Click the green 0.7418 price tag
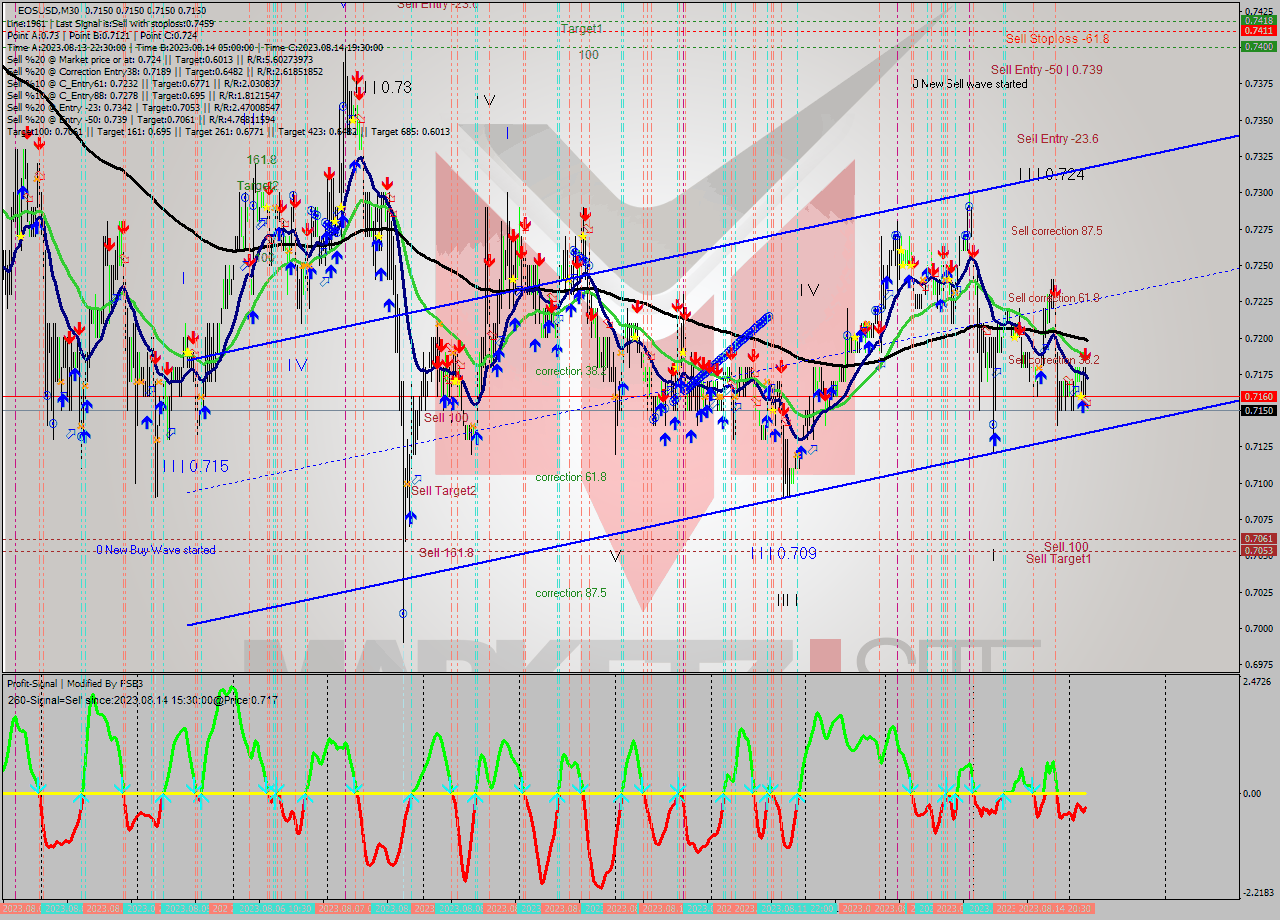Screen dimensions: 1280x920 point(1257,20)
